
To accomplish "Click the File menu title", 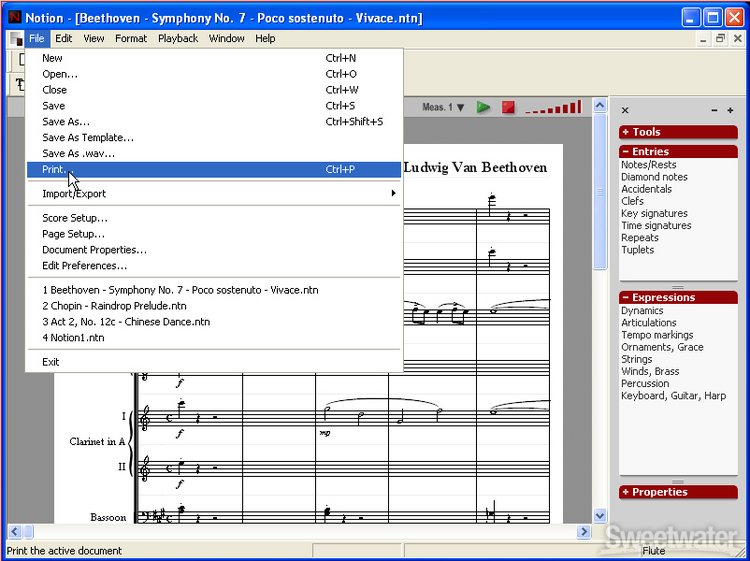I will 37,39.
